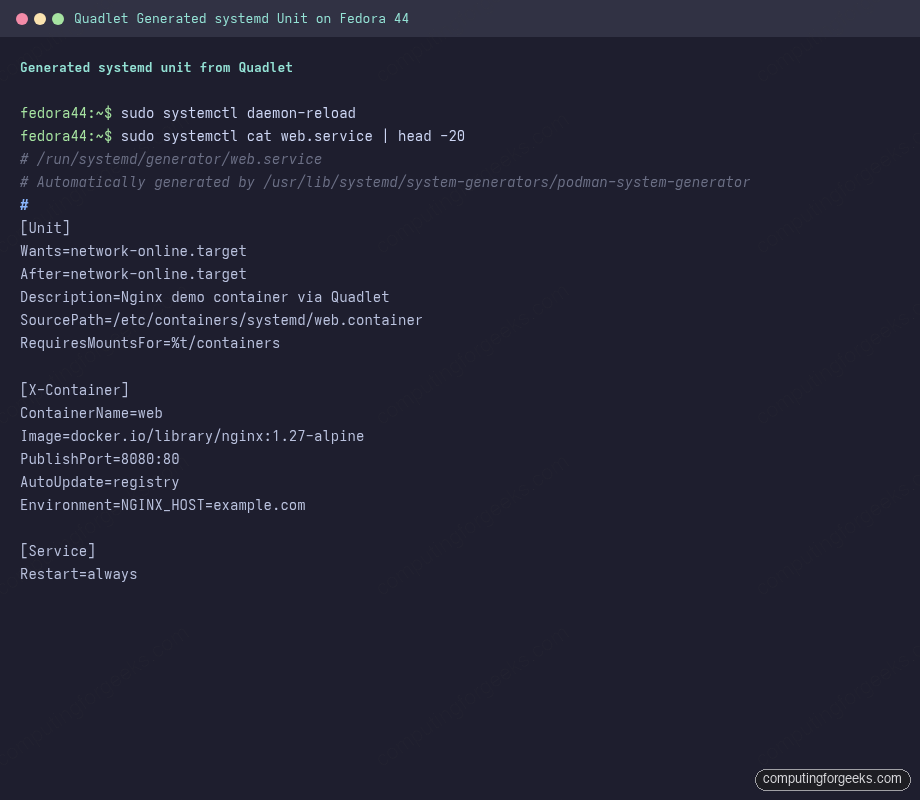Click the yellow minimize window dot
The width and height of the screenshot is (920, 800).
pos(40,19)
